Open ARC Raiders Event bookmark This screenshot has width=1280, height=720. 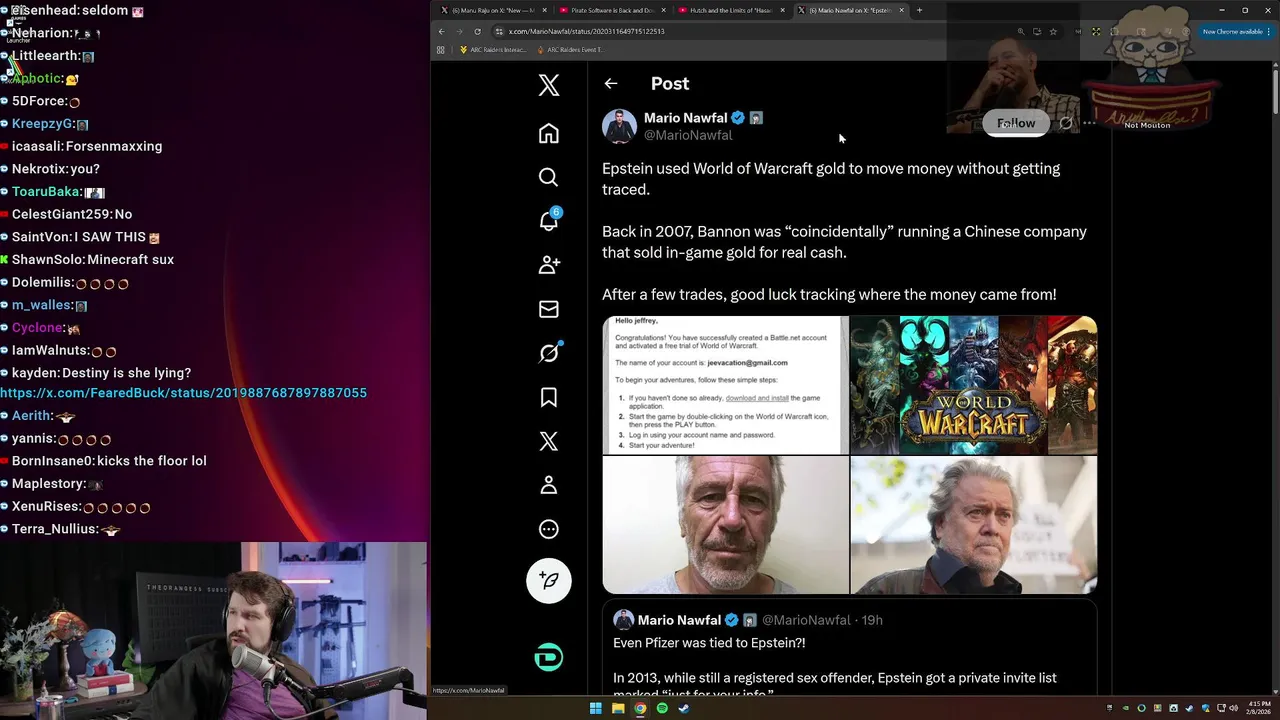point(570,50)
